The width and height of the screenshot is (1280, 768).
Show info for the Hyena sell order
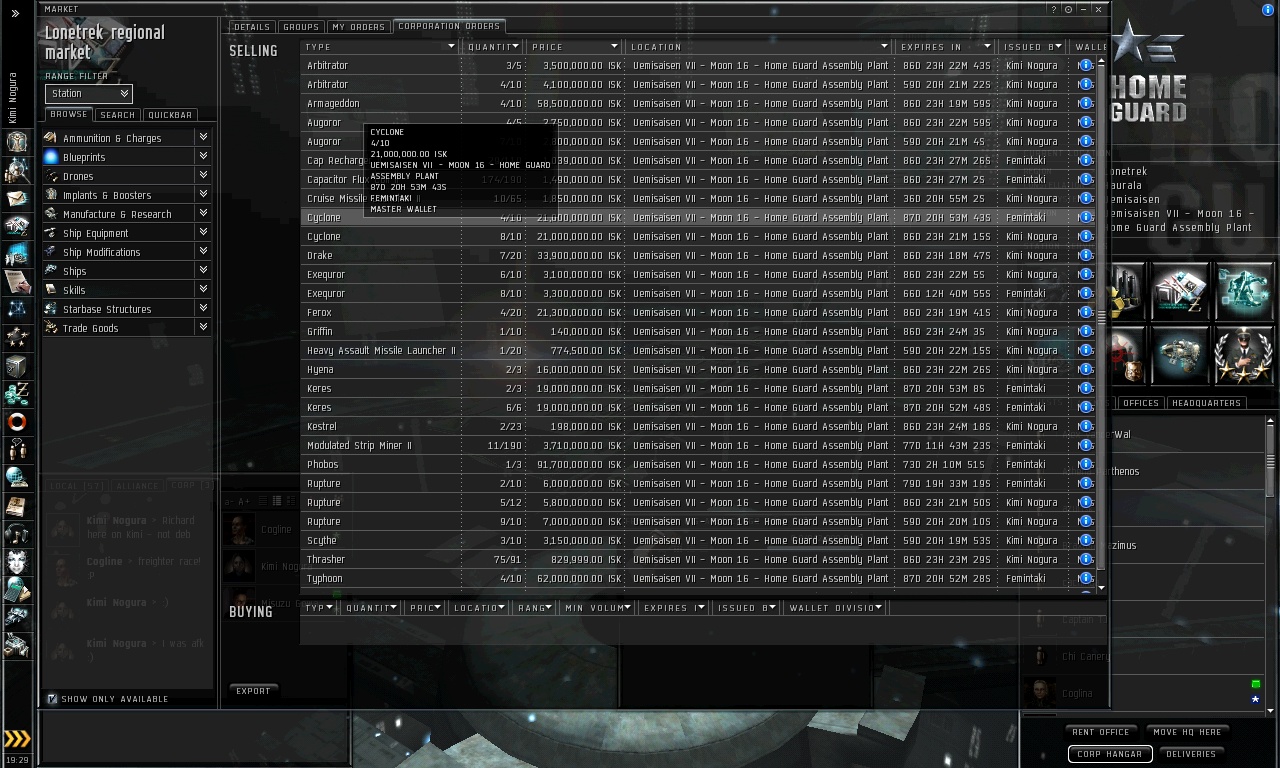pos(1086,369)
